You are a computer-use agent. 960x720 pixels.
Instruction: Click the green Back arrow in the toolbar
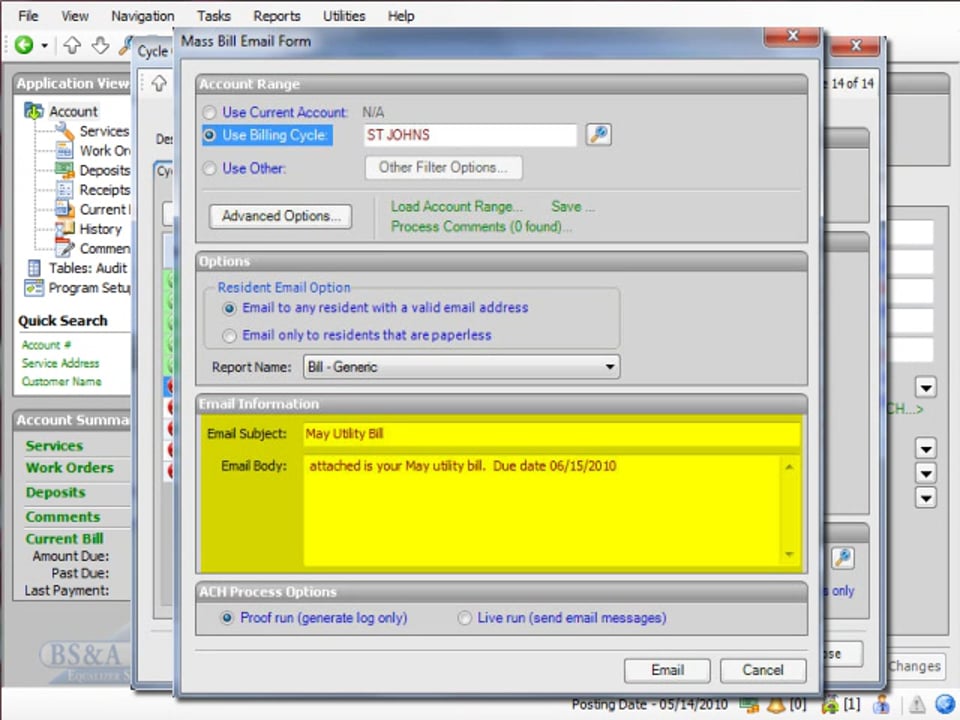pos(24,45)
